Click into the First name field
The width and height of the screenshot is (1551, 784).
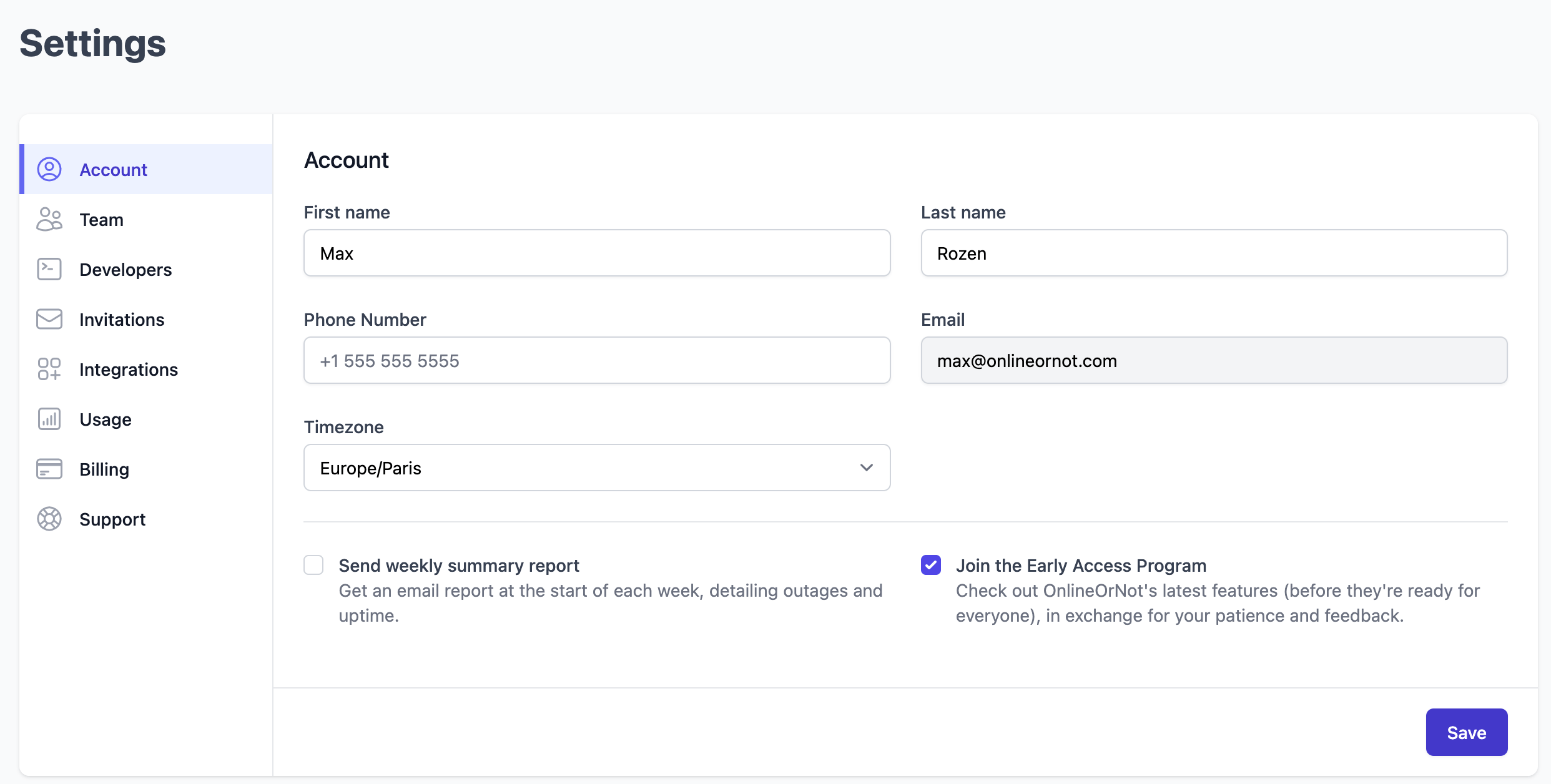point(596,253)
